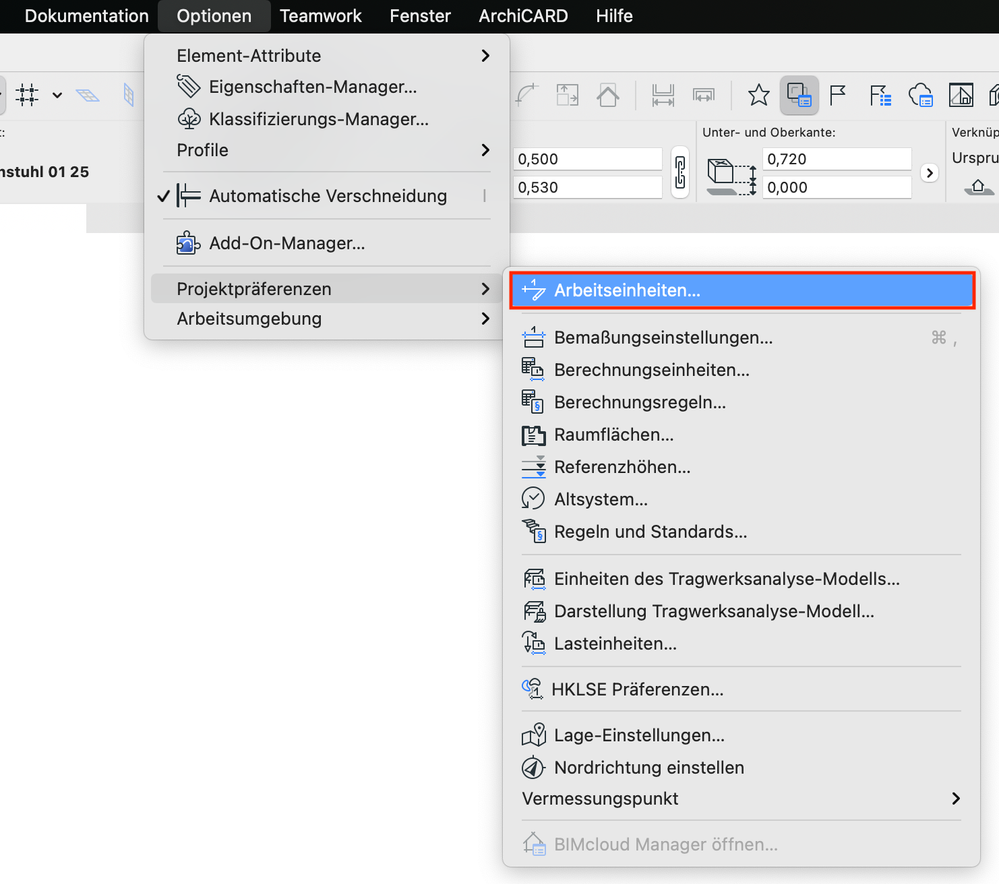Expand the Arbeitsumgebung submenu
The image size is (999, 884).
(327, 319)
